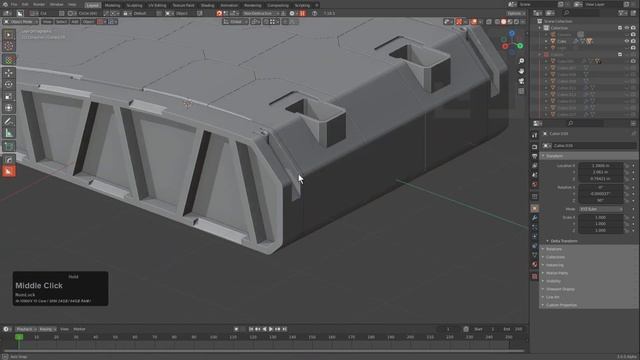
Task: Open the Object properties orange square tab
Action: (535, 208)
